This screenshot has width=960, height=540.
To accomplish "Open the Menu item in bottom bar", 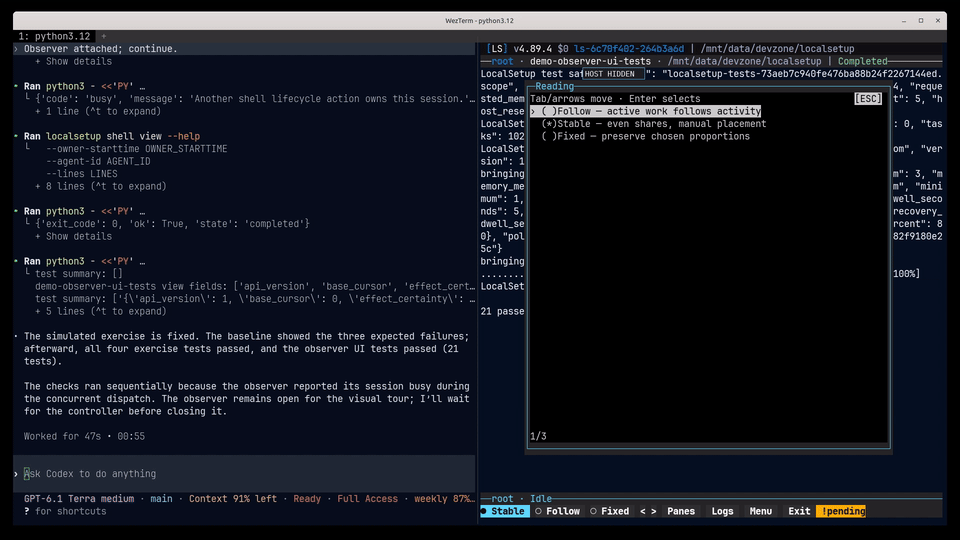I will click(760, 511).
